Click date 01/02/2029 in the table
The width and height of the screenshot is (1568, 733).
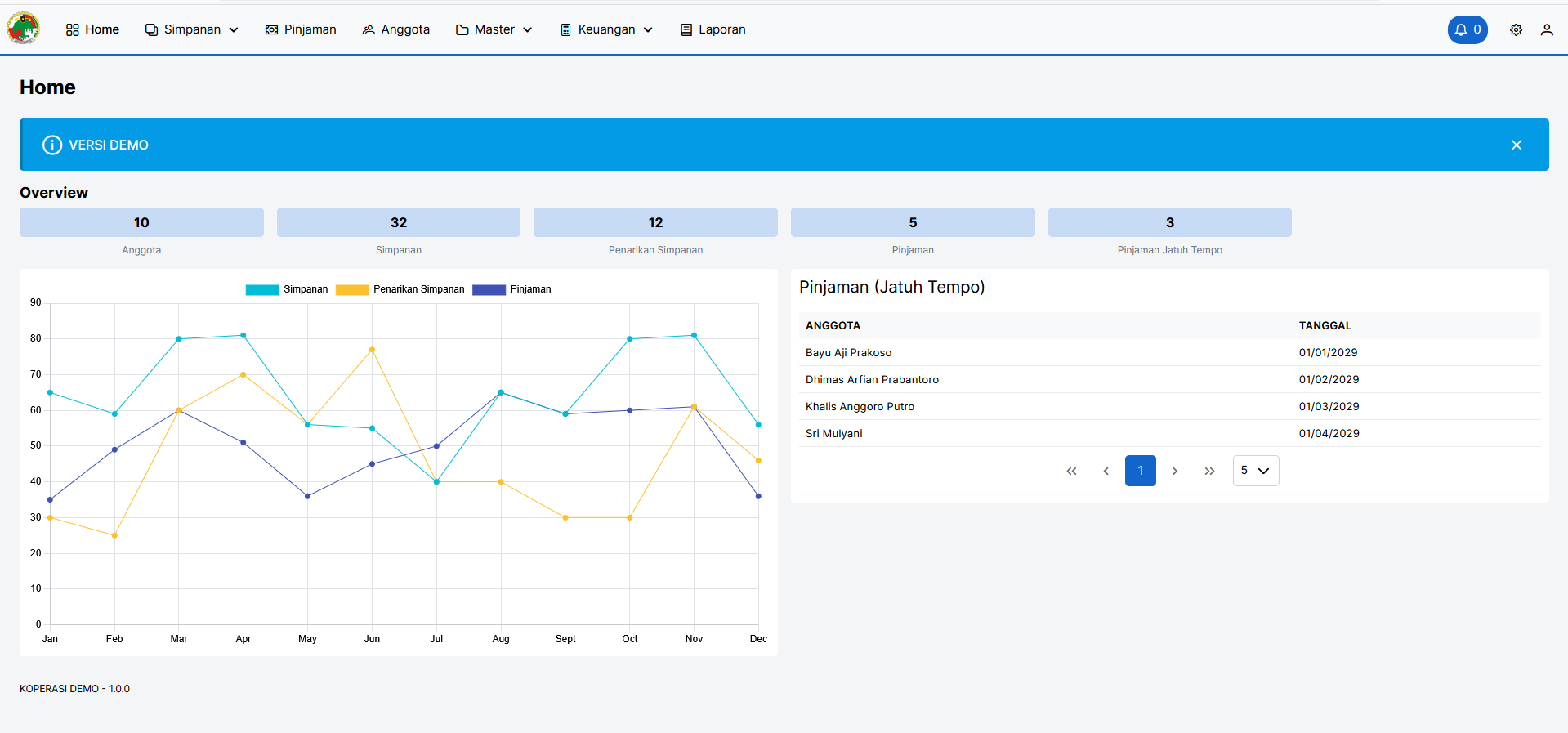(1329, 380)
